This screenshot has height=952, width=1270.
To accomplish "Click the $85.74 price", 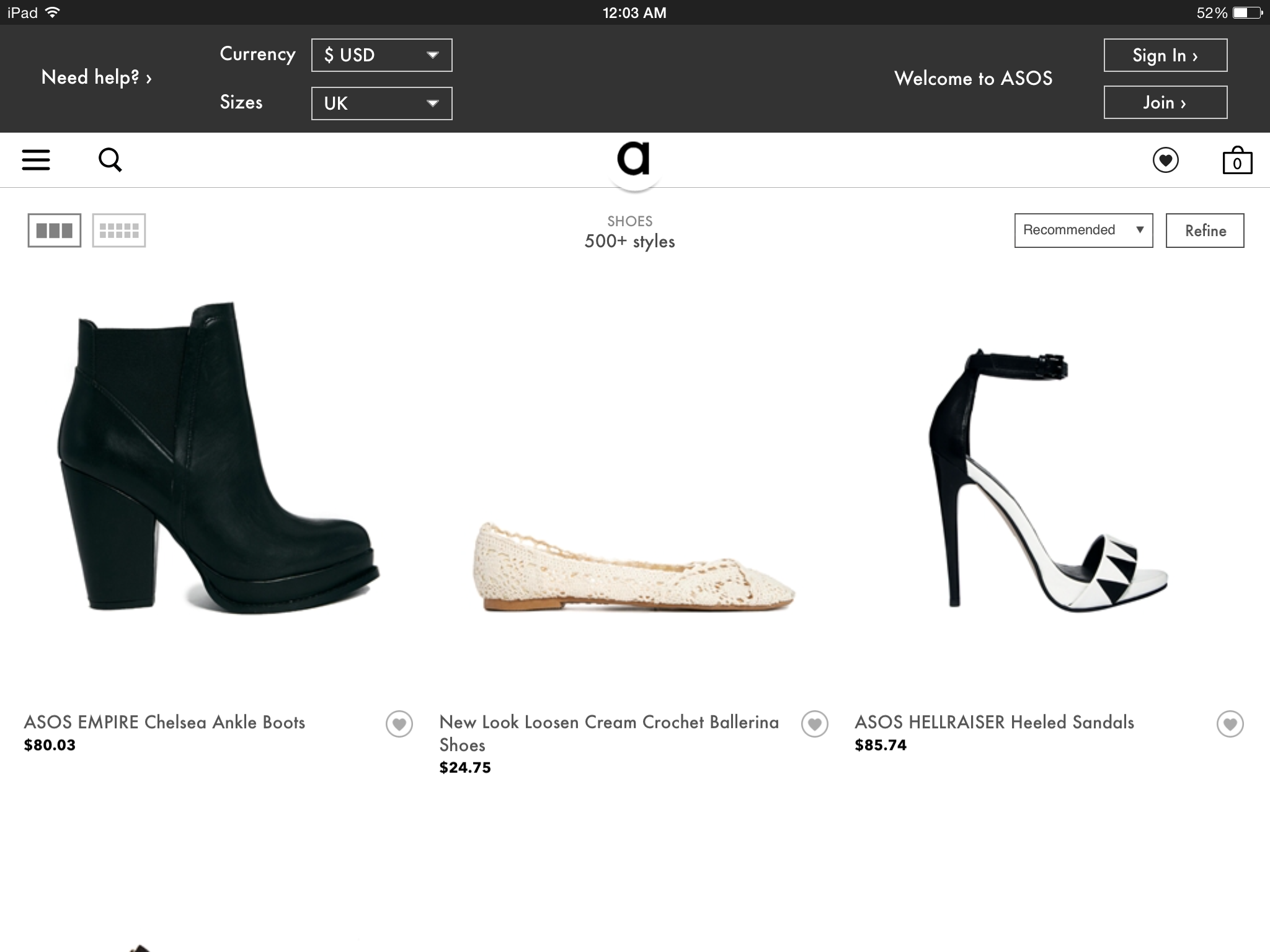I will coord(881,745).
